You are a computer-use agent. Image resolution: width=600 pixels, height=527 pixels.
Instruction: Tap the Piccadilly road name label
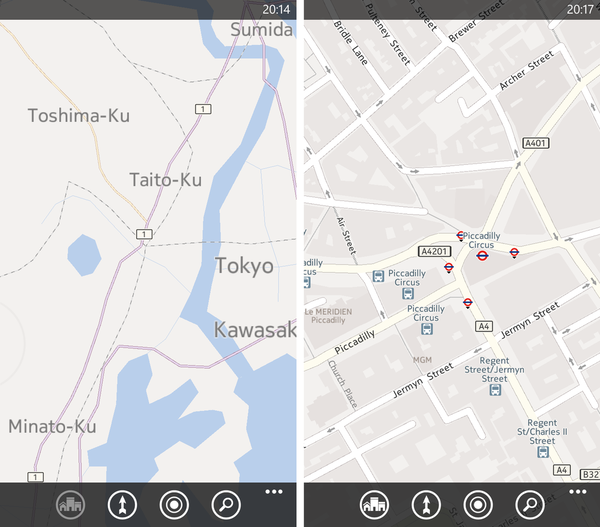[x=355, y=342]
